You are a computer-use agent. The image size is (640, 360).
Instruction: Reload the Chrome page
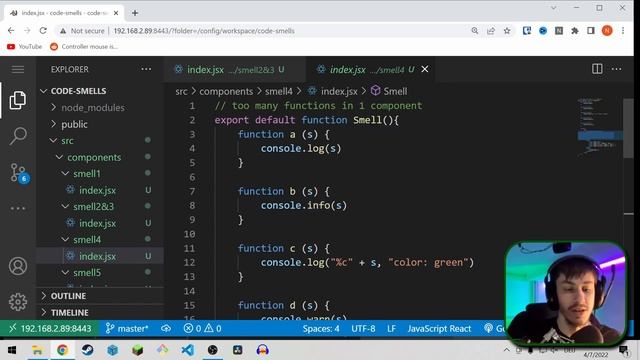[x=43, y=31]
